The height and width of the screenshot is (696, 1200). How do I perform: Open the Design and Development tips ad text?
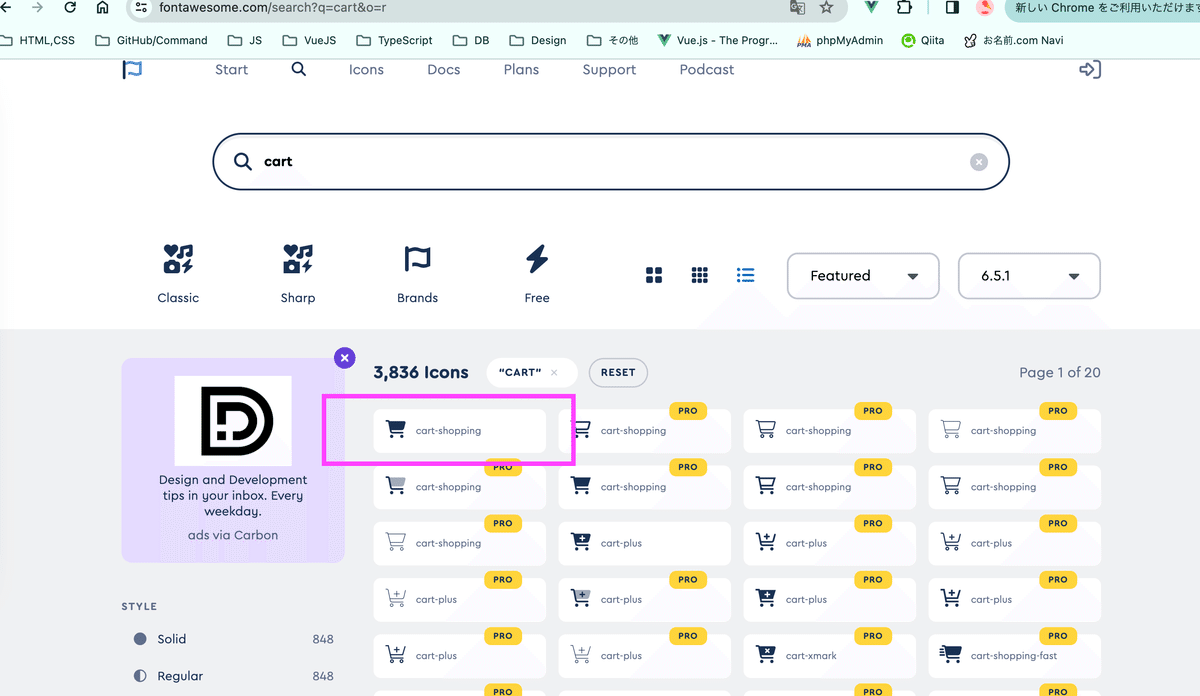click(233, 496)
